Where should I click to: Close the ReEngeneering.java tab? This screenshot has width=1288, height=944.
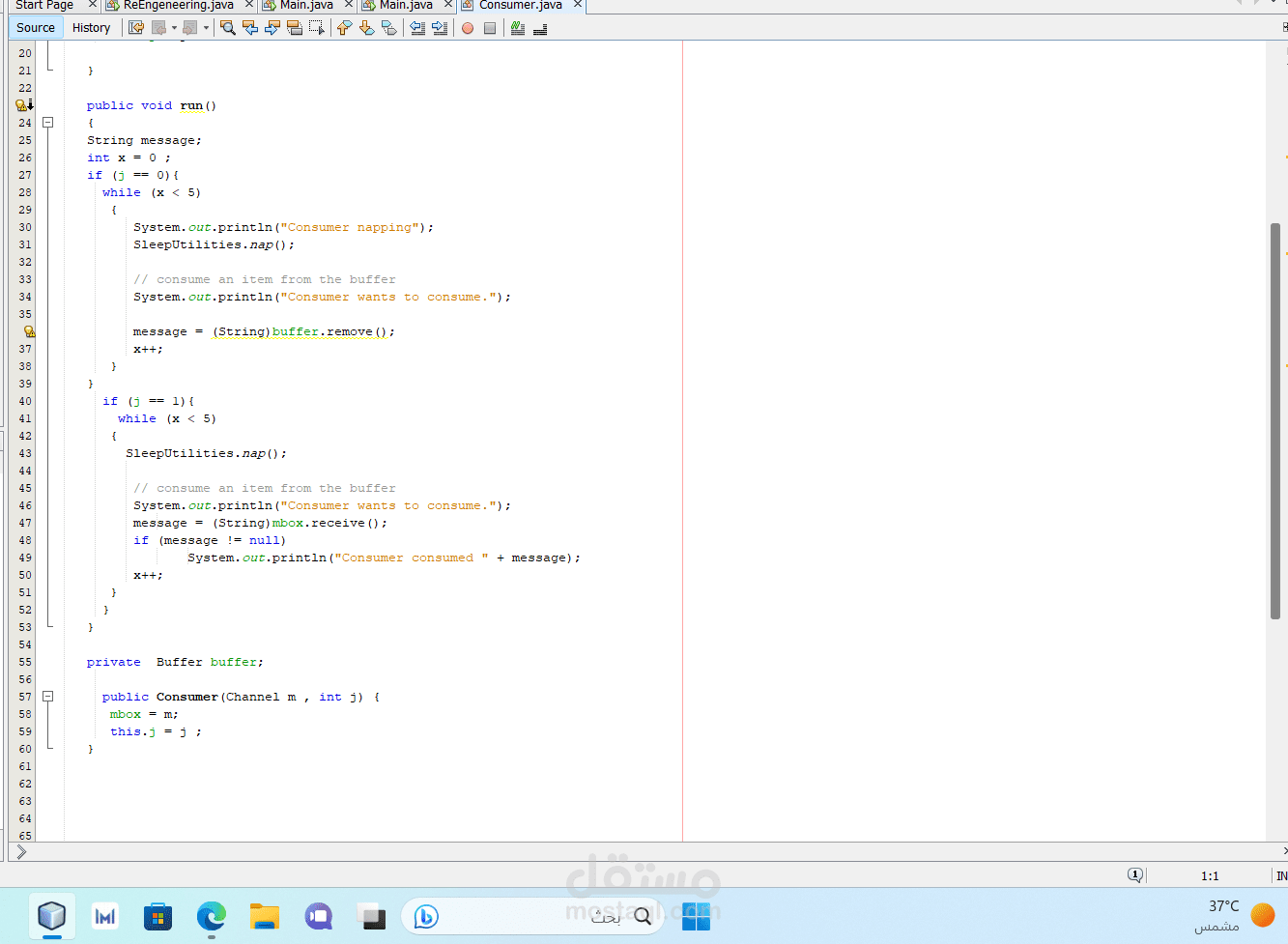pos(249,5)
